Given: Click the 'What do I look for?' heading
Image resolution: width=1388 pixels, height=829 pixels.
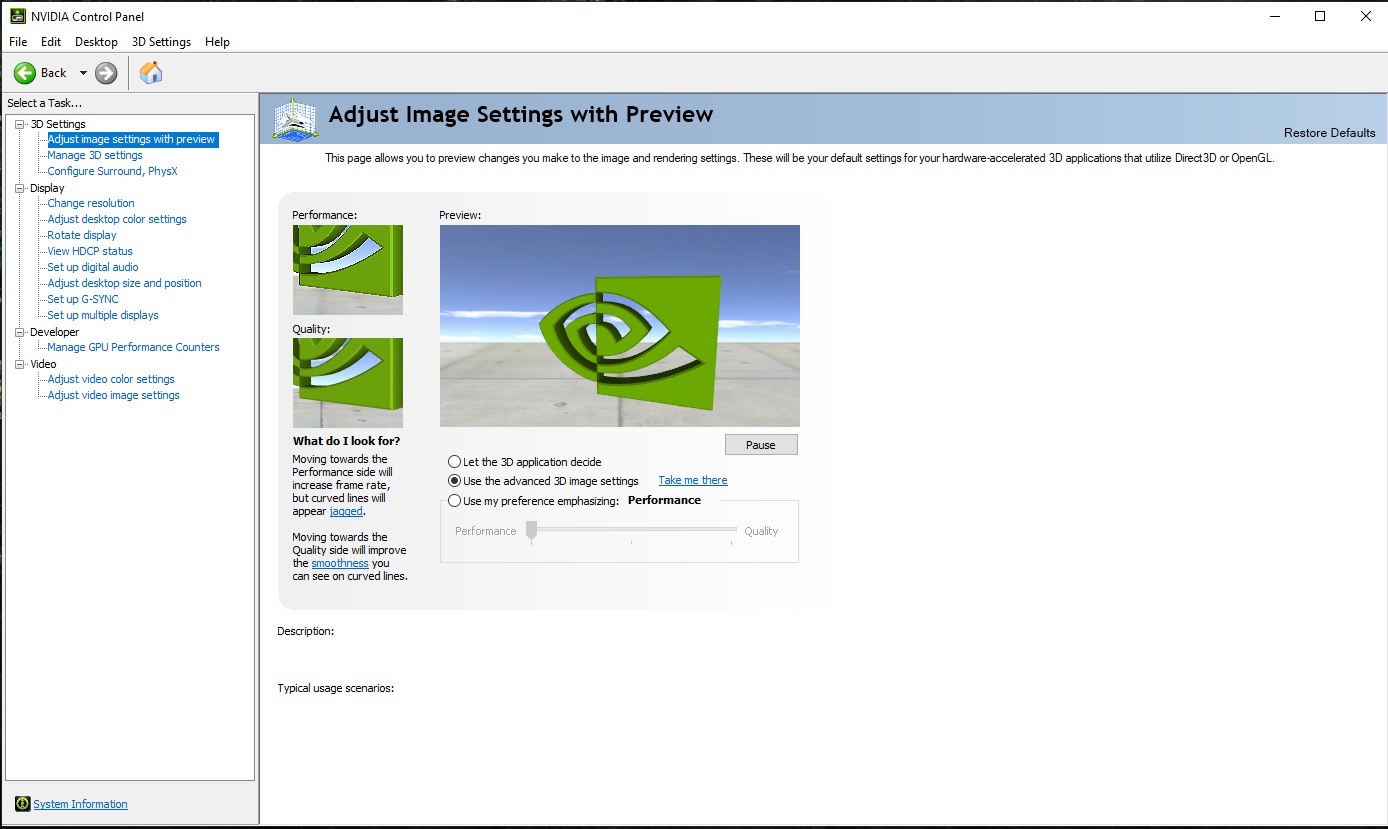Looking at the screenshot, I should 346,441.
